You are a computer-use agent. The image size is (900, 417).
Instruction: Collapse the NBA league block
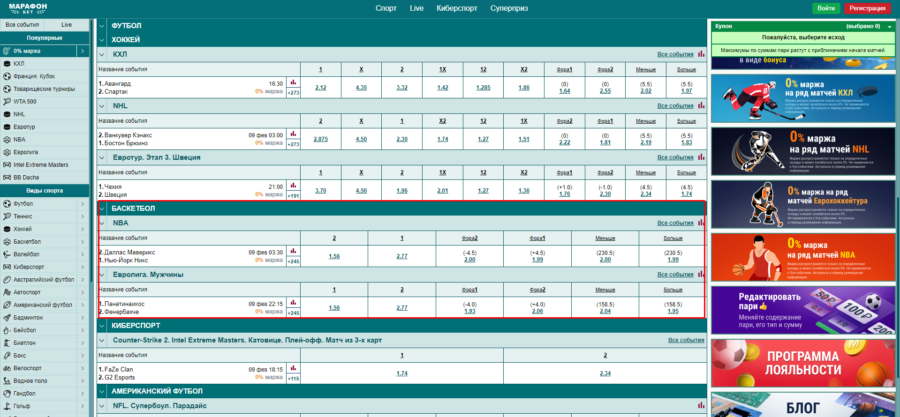click(x=103, y=222)
